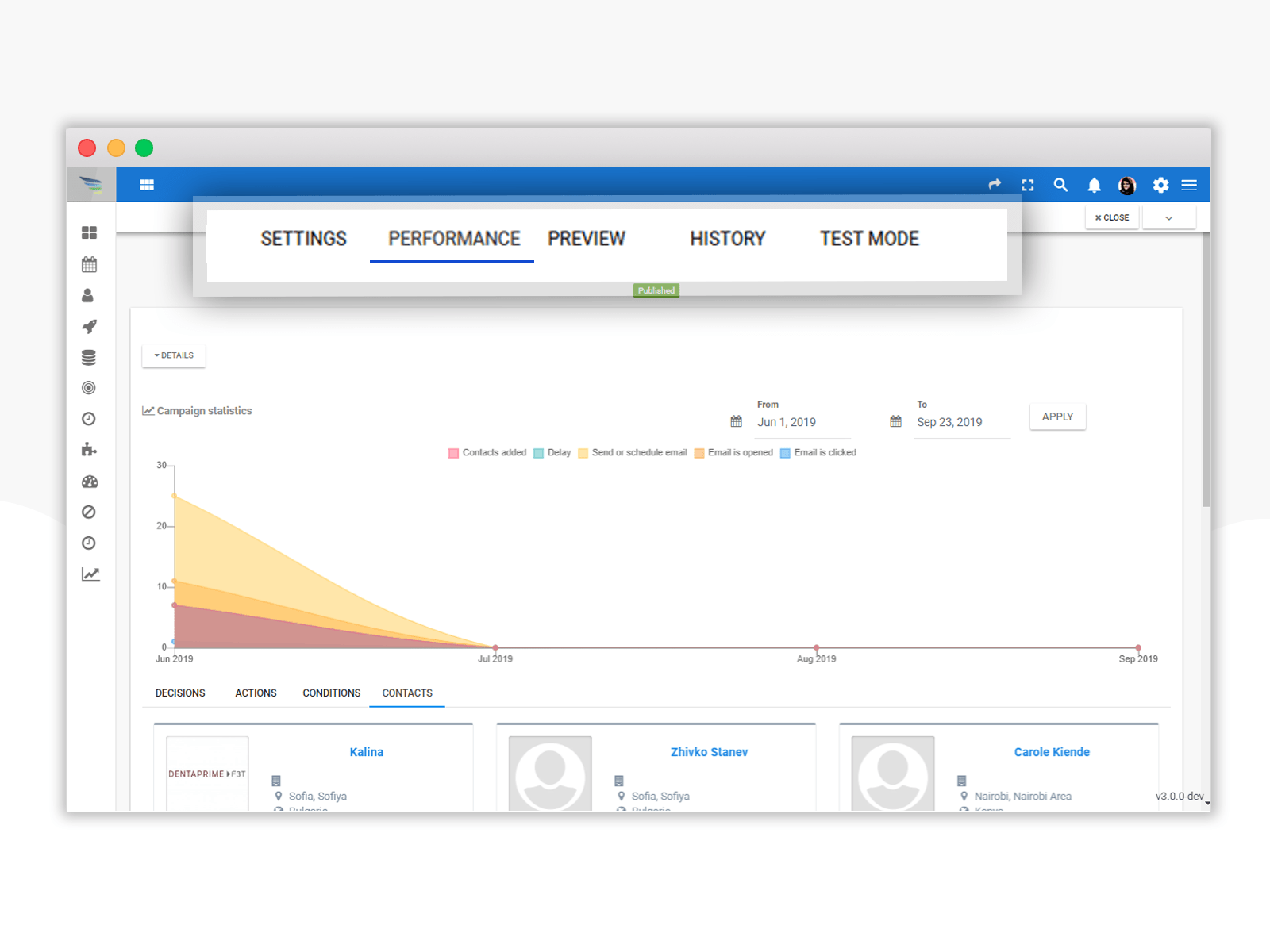1270x952 pixels.
Task: Open the rocket campaigns icon in sidebar
Action: 90,326
